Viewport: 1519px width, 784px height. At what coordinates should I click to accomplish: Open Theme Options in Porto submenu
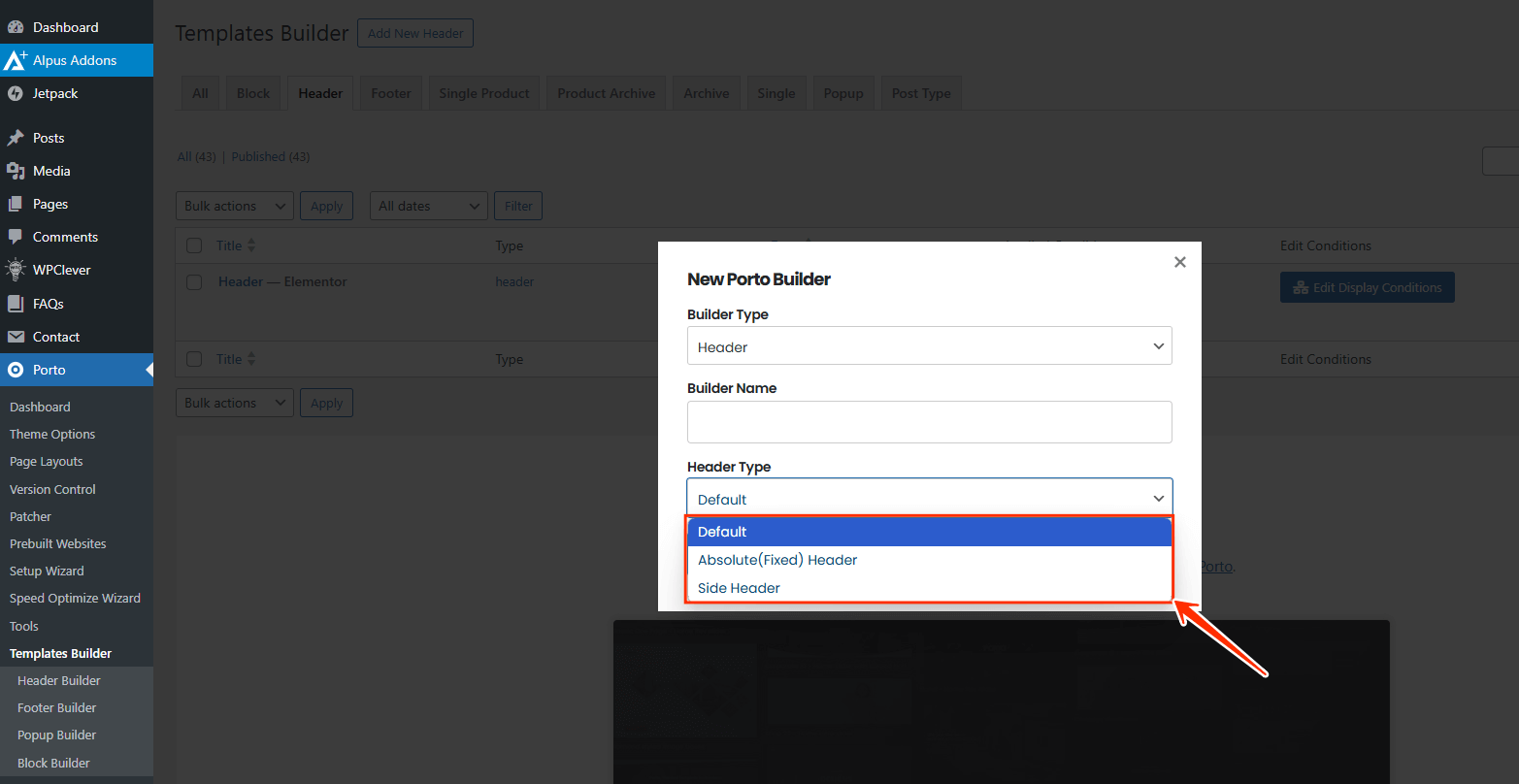(52, 434)
